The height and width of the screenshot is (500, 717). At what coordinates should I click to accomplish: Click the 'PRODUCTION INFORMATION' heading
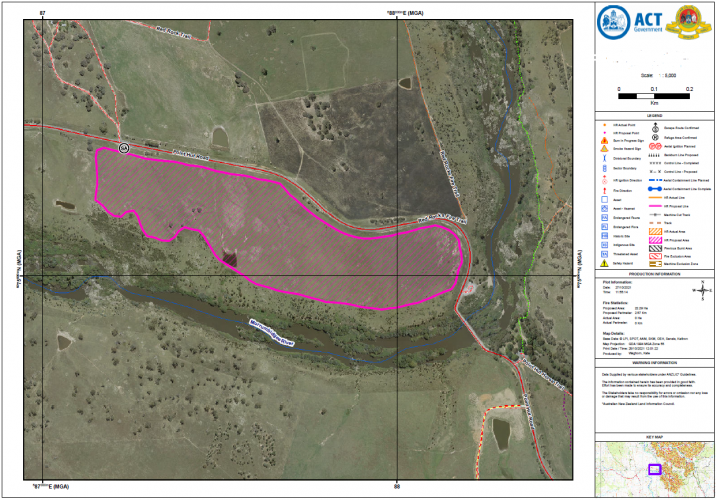(x=654, y=274)
